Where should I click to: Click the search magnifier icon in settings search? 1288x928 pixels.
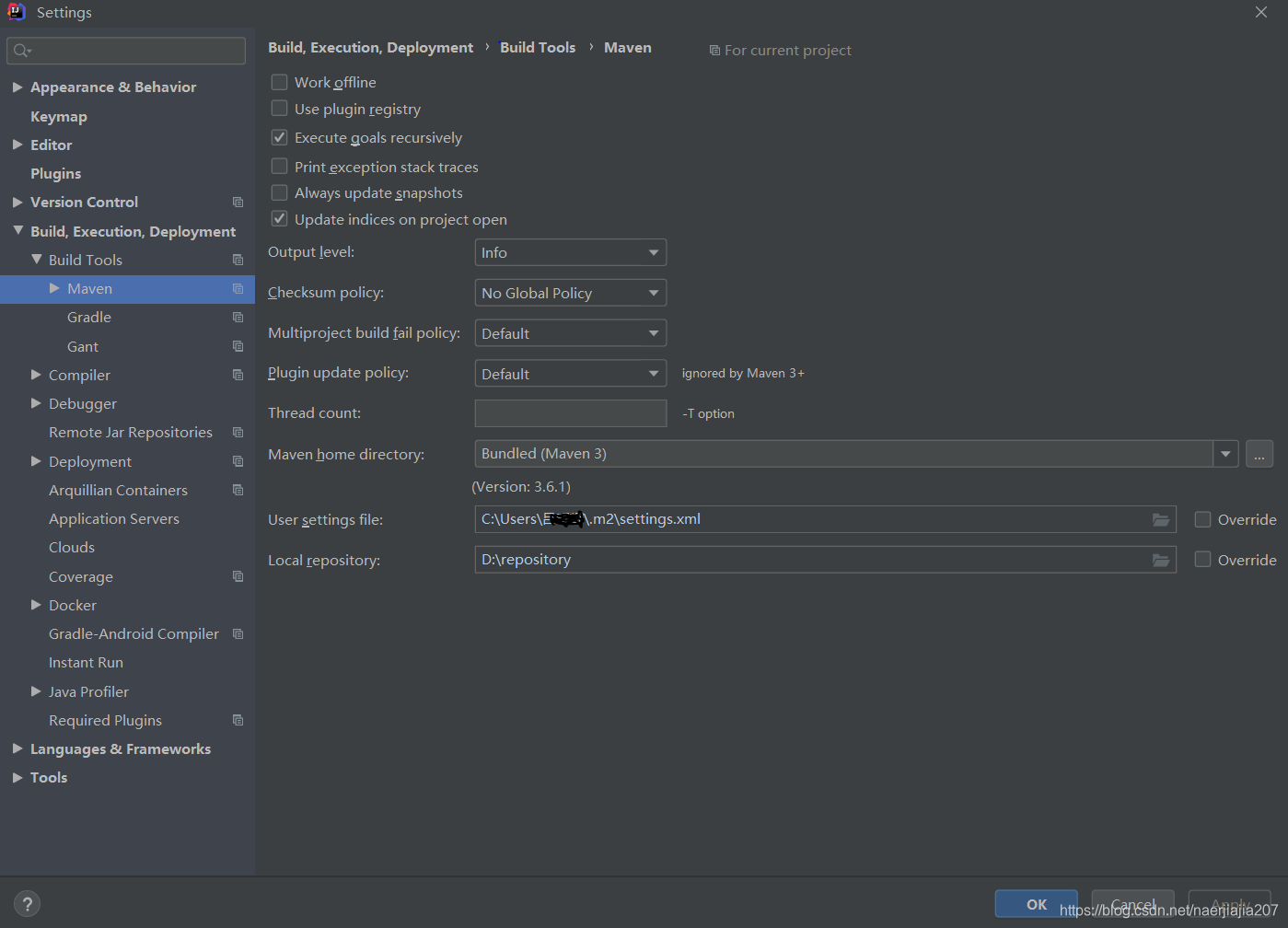[x=22, y=51]
